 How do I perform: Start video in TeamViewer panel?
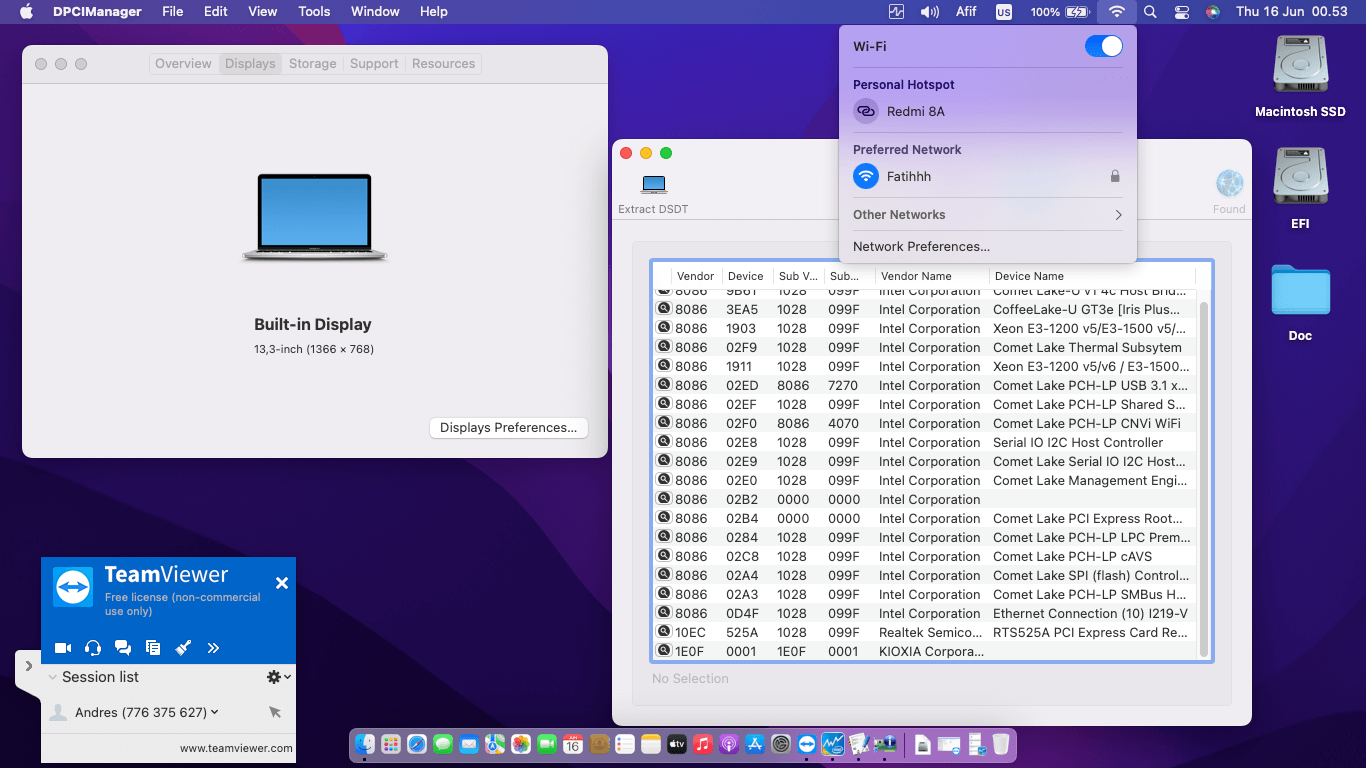pos(63,648)
